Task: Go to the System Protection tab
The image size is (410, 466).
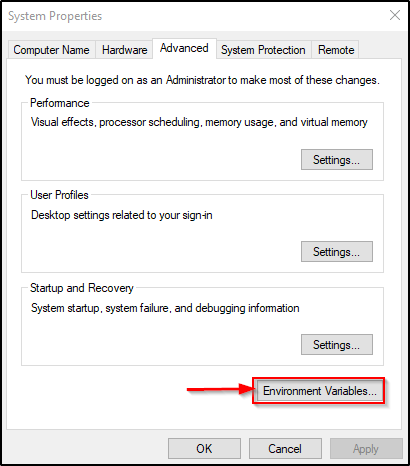Action: pos(263,50)
